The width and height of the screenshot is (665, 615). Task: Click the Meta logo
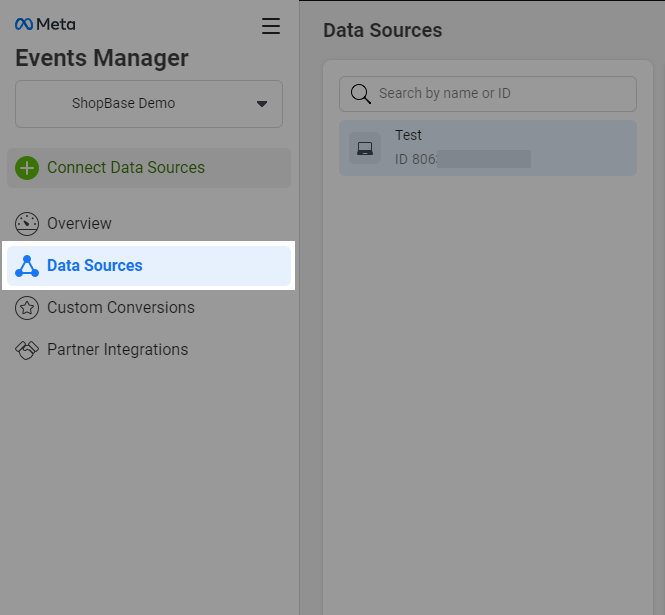45,24
